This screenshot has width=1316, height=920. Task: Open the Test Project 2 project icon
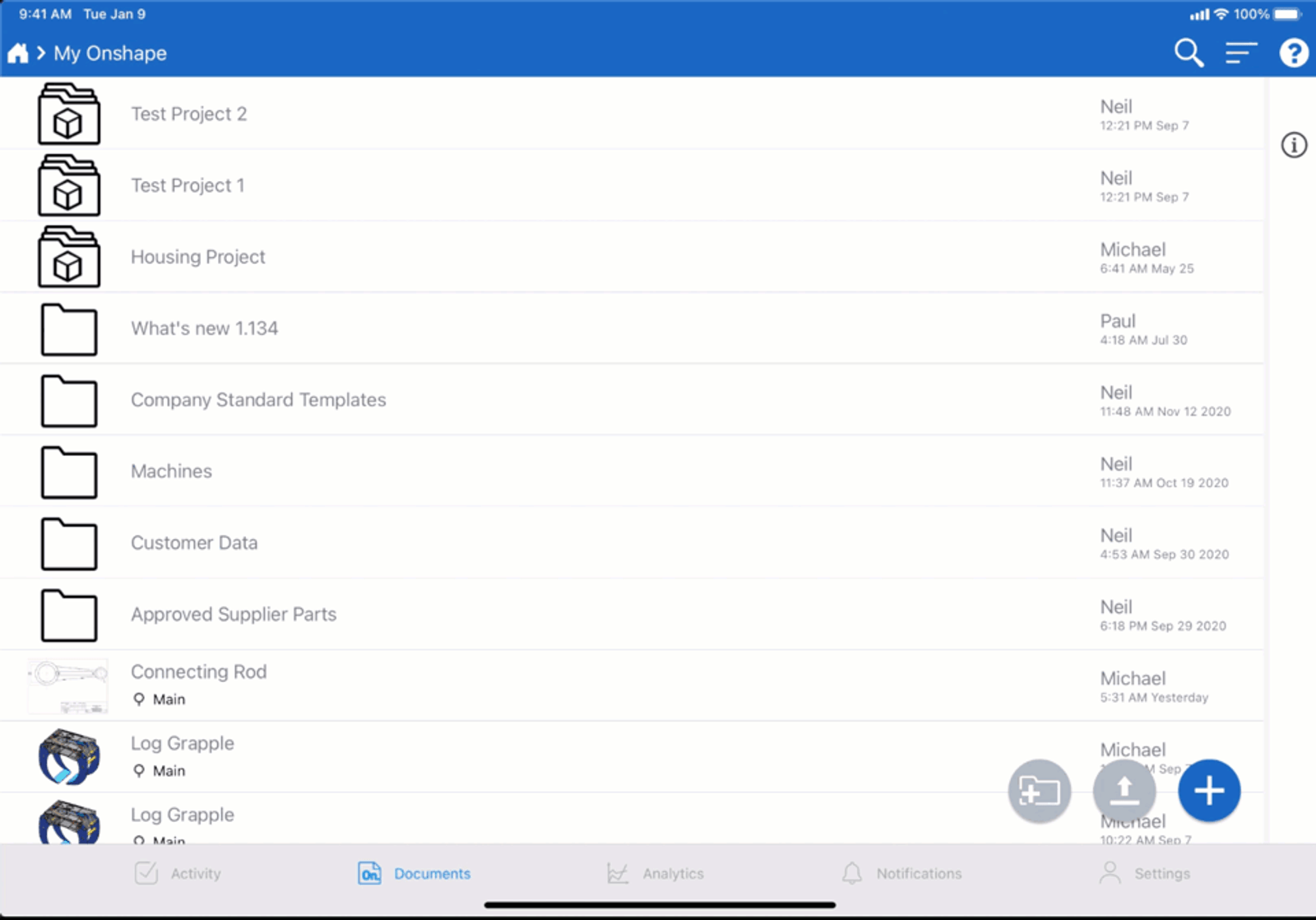coord(69,114)
